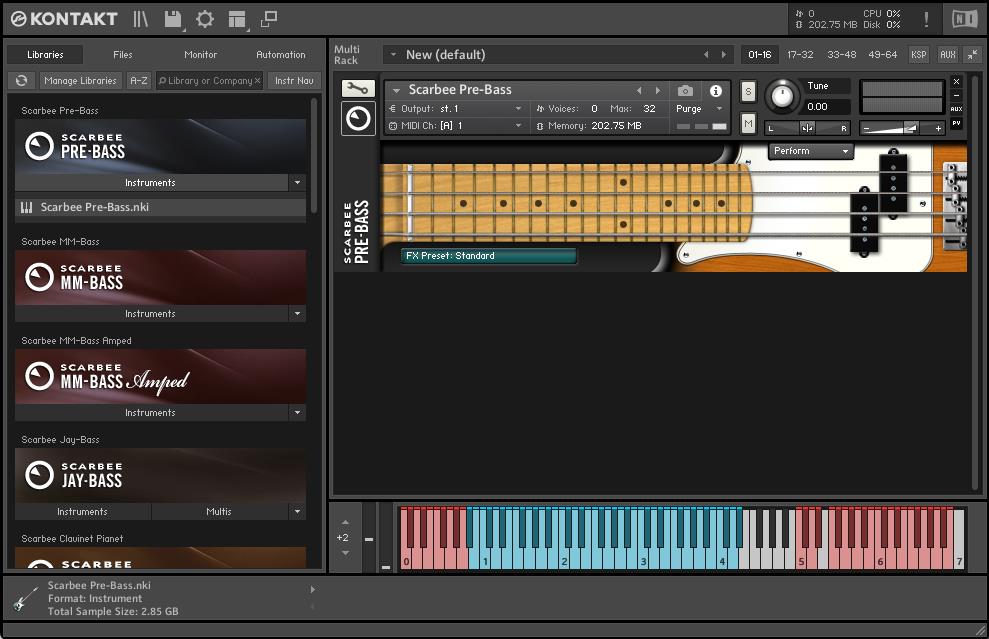989x639 pixels.
Task: Open the FX Preset: Standard selector
Action: click(x=489, y=256)
